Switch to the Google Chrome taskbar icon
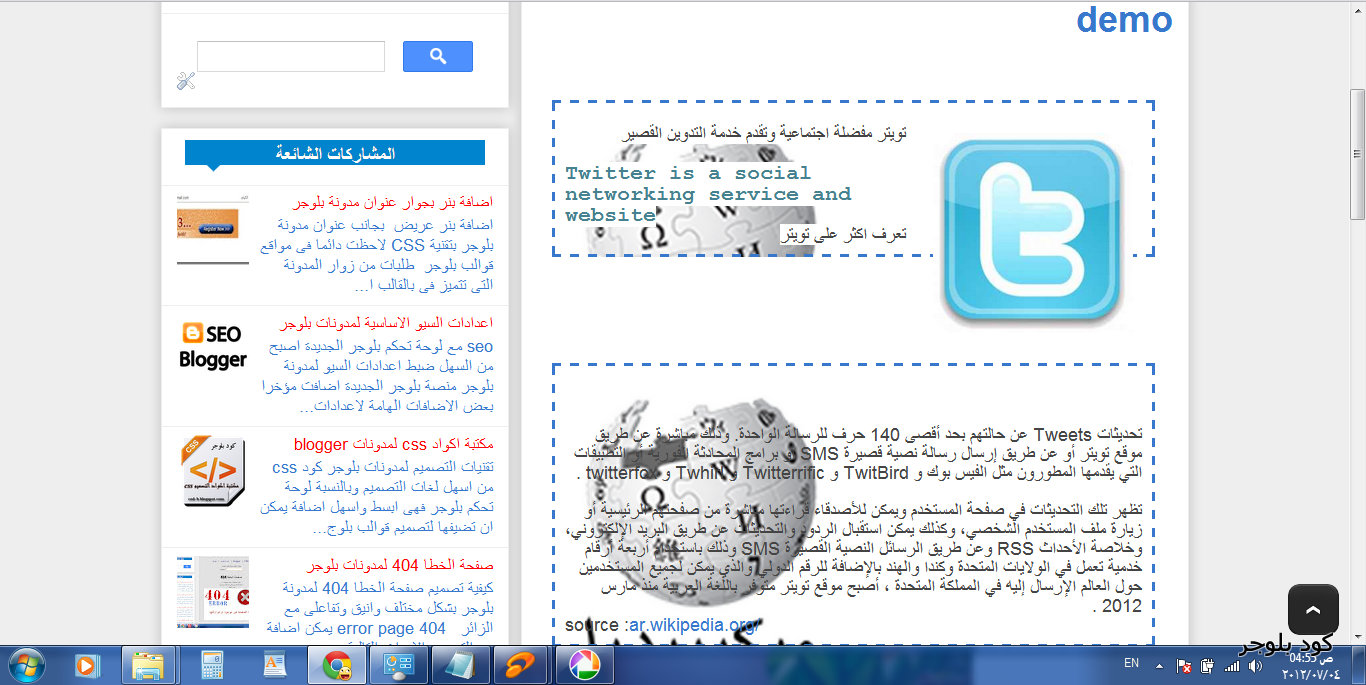 [336, 665]
